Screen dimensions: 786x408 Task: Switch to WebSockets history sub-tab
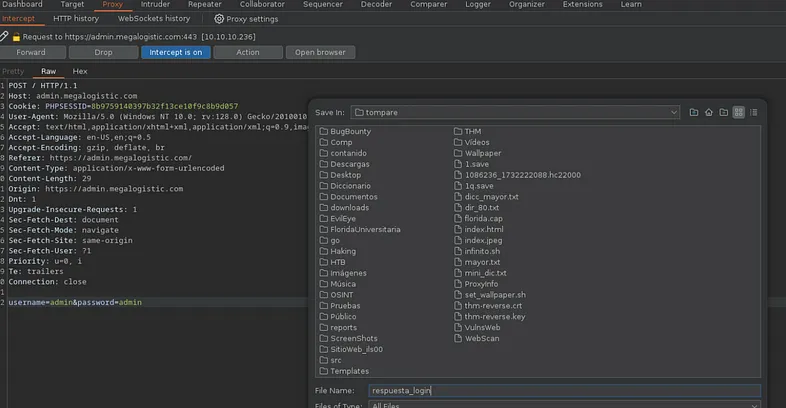(x=154, y=19)
